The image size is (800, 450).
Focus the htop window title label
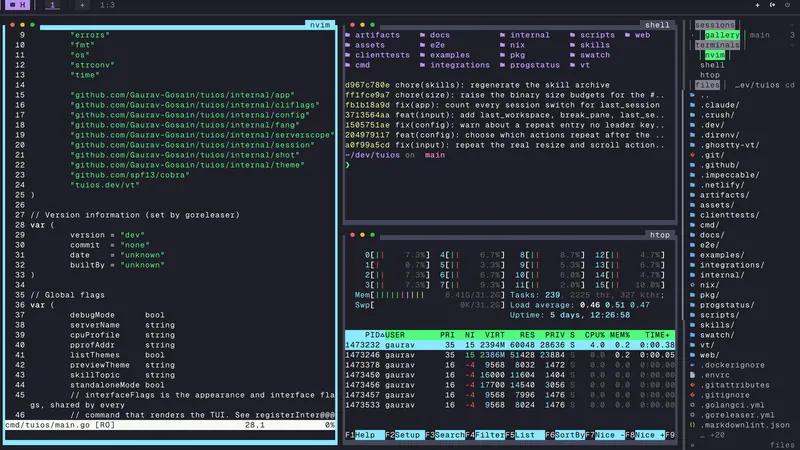660,235
